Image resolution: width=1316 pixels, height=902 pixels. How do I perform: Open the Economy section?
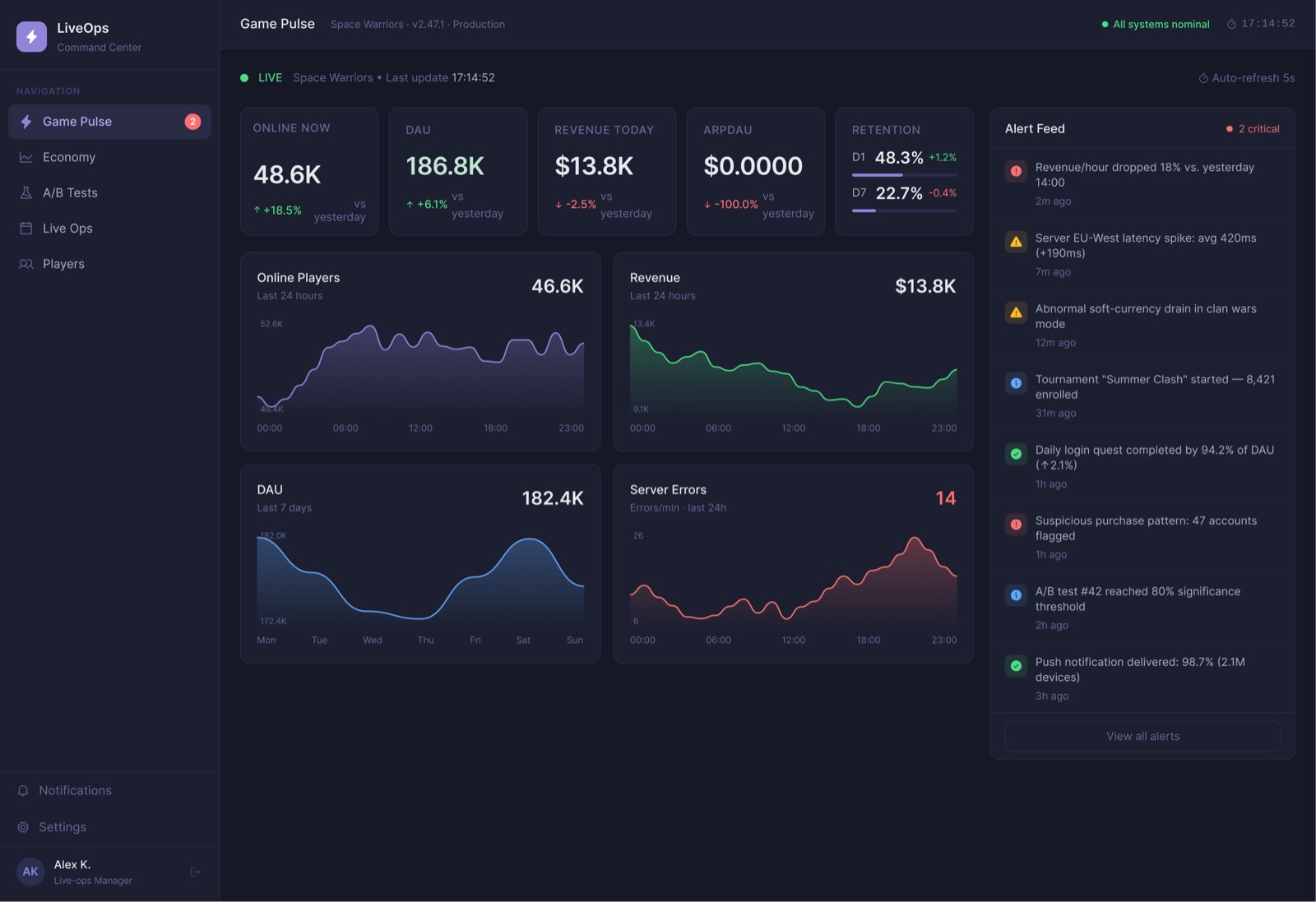pyautogui.click(x=109, y=157)
